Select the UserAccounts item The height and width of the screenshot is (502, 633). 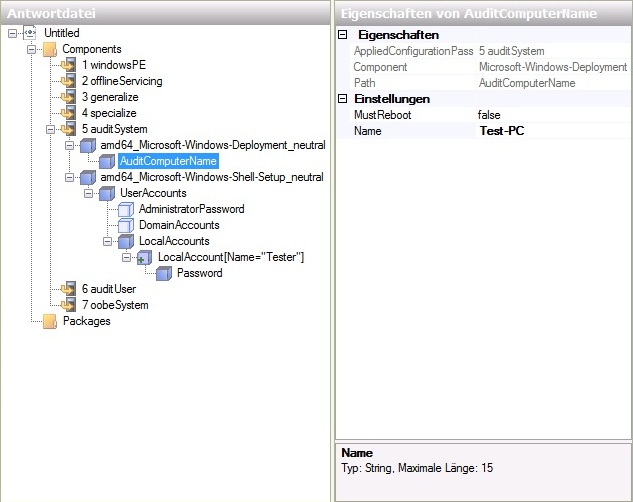tap(153, 193)
